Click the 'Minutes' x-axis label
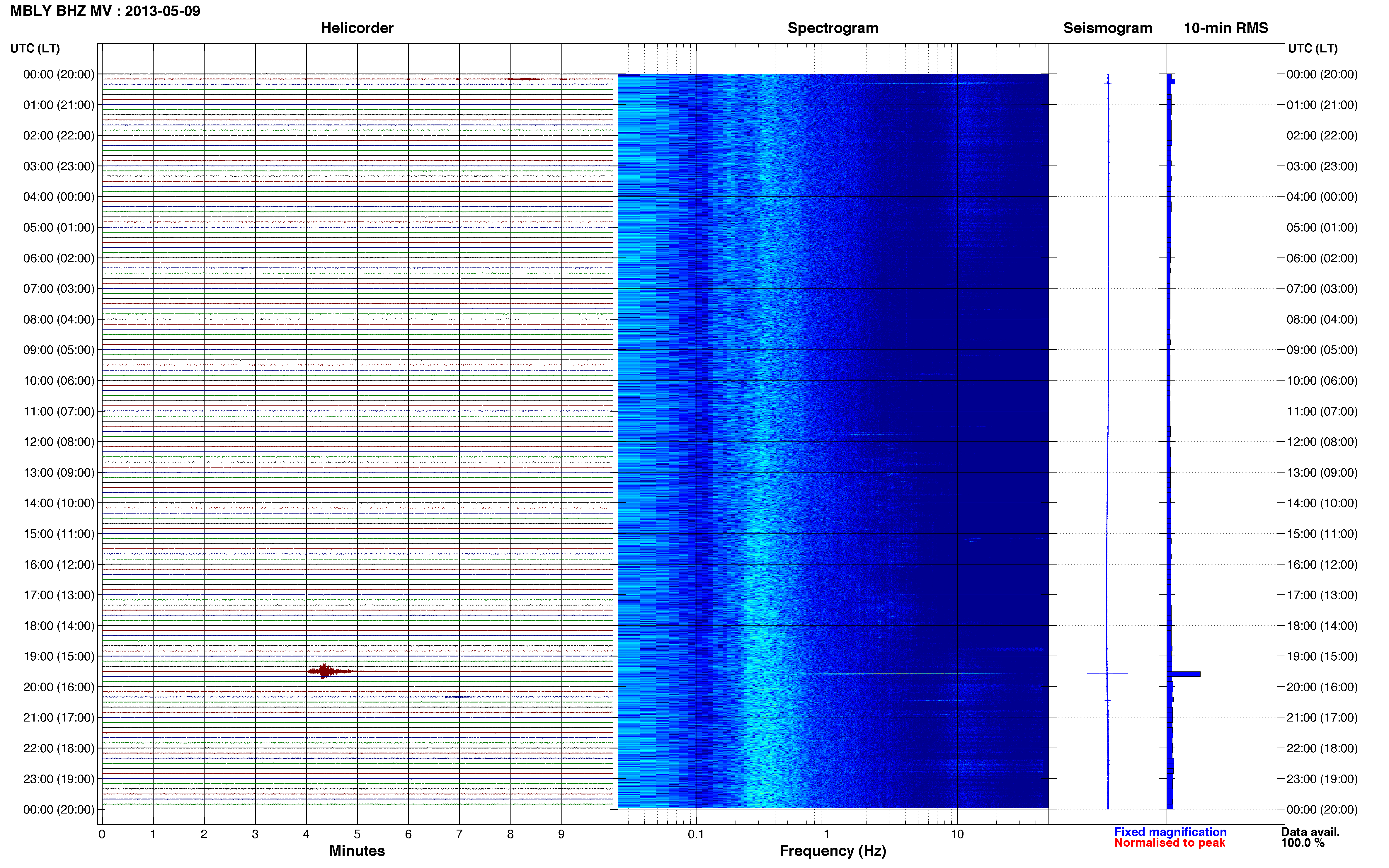Image resolution: width=1389 pixels, height=868 pixels. coord(357,851)
